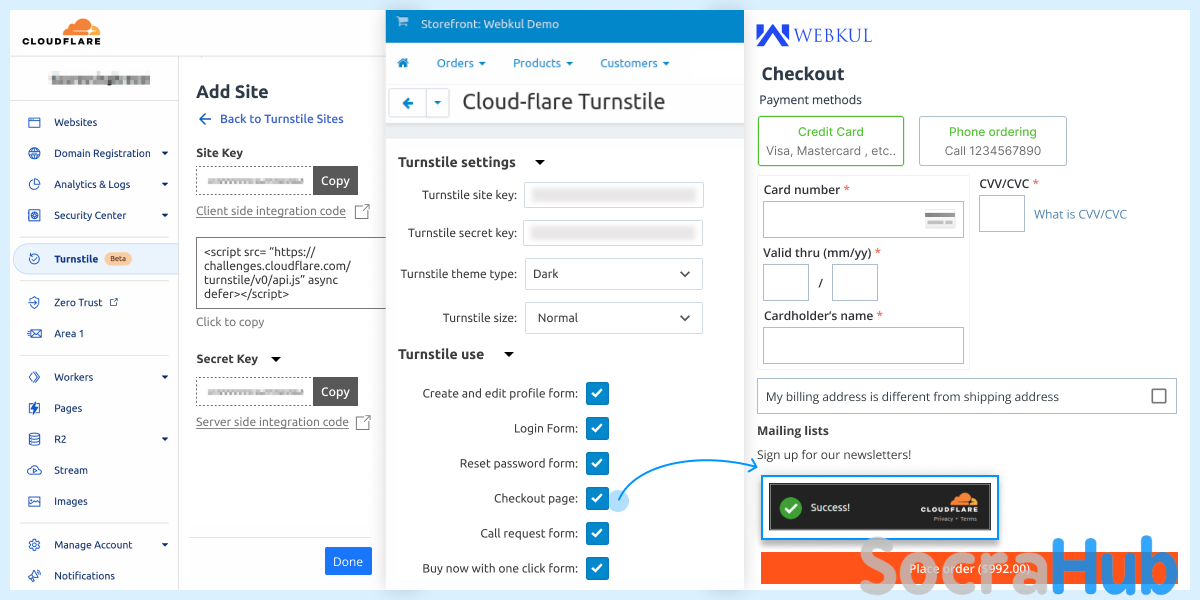1200x600 pixels.
Task: Expand the Secret Key section arrow
Action: (x=277, y=359)
